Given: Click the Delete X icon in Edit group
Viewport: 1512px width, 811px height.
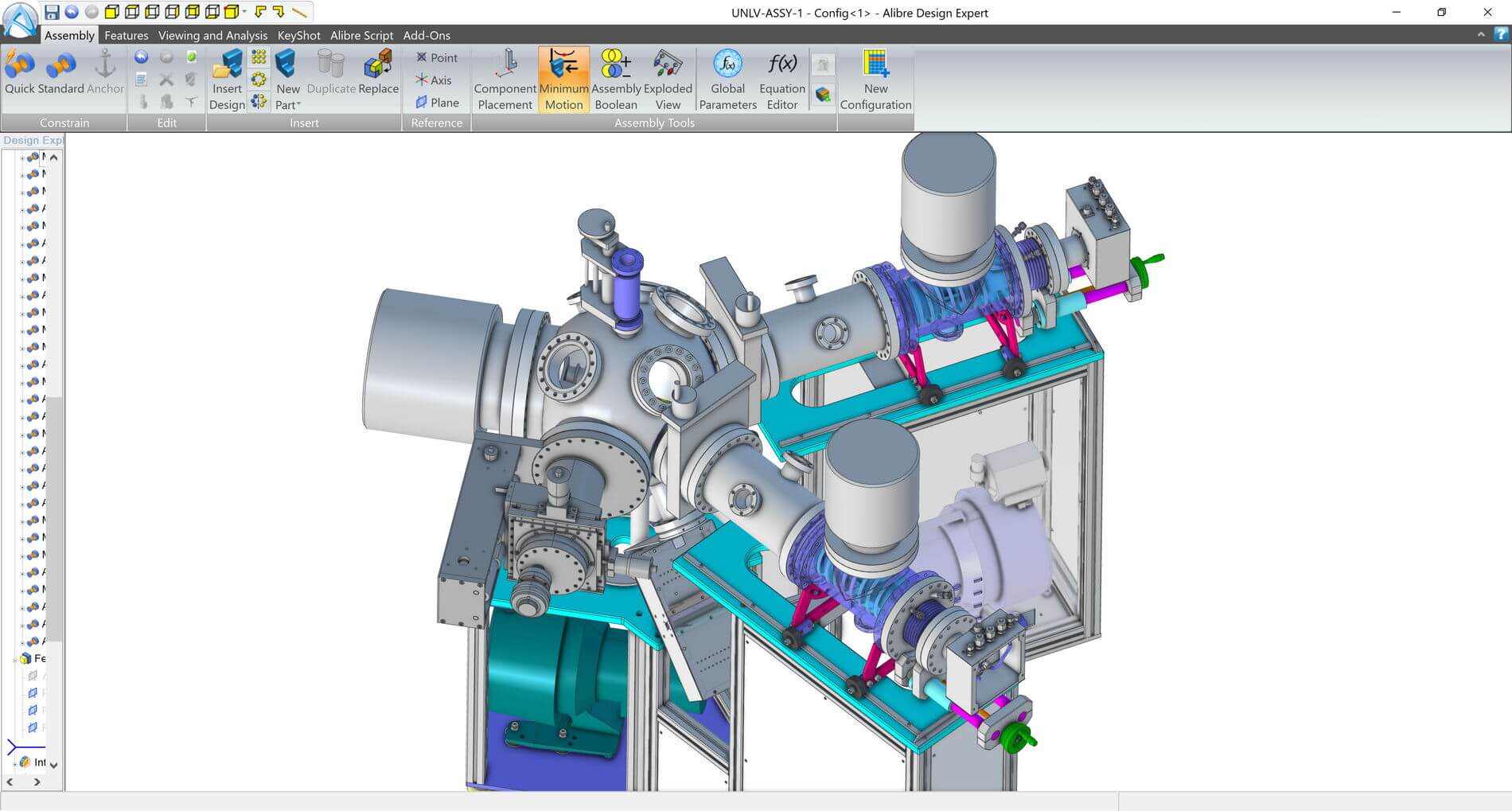Looking at the screenshot, I should [166, 79].
